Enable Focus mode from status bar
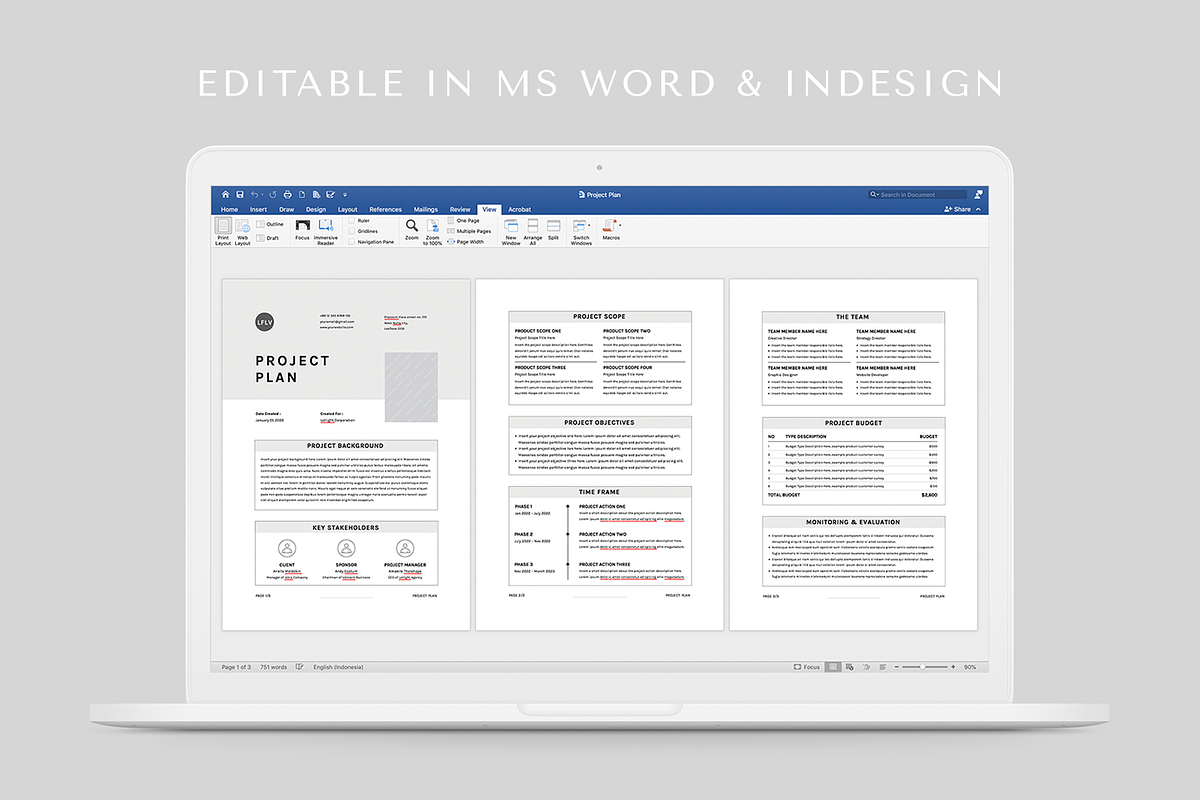Screen dimensions: 1200x800 pos(806,666)
